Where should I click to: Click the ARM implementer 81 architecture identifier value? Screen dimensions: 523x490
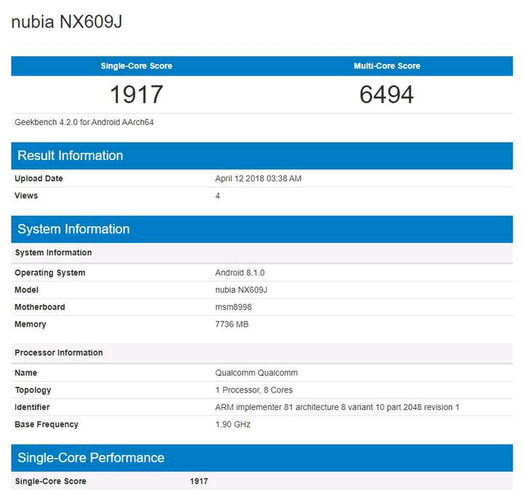[337, 407]
